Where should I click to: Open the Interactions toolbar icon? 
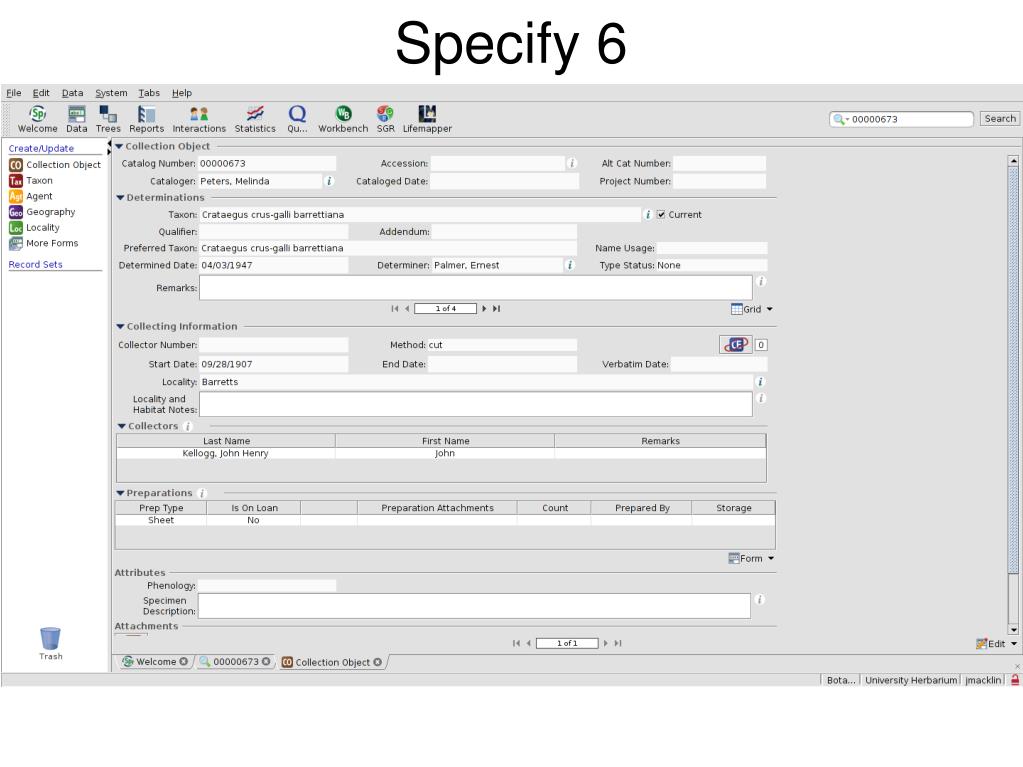199,119
